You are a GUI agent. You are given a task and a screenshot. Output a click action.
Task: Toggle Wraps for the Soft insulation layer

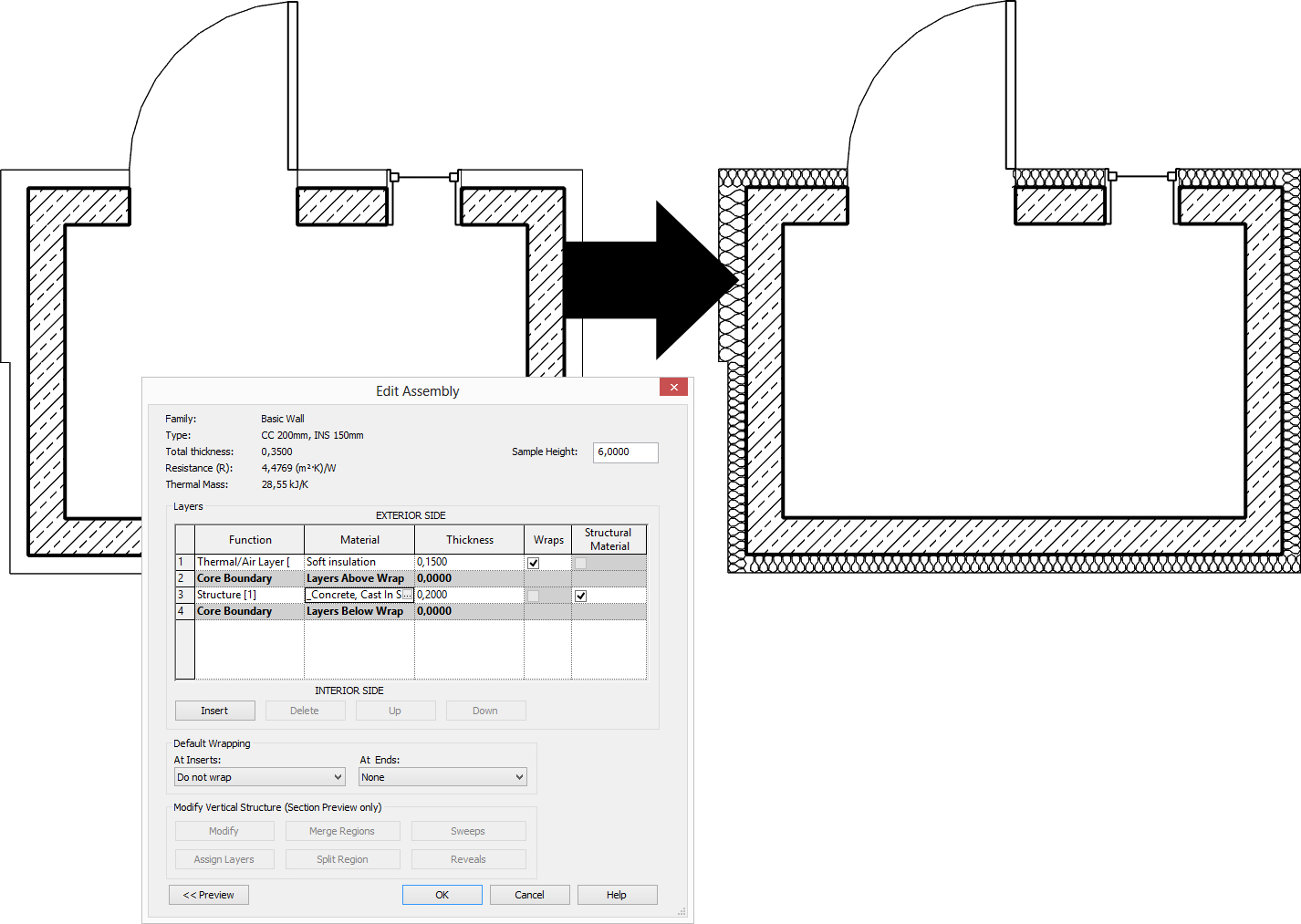coord(533,562)
